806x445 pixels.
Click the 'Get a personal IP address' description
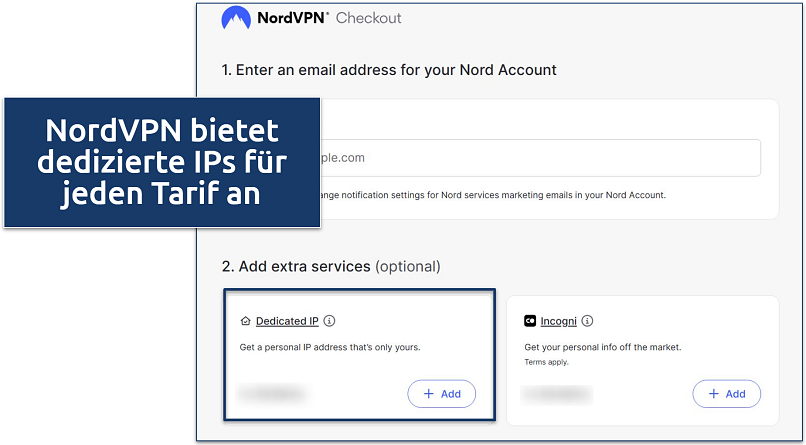(331, 347)
